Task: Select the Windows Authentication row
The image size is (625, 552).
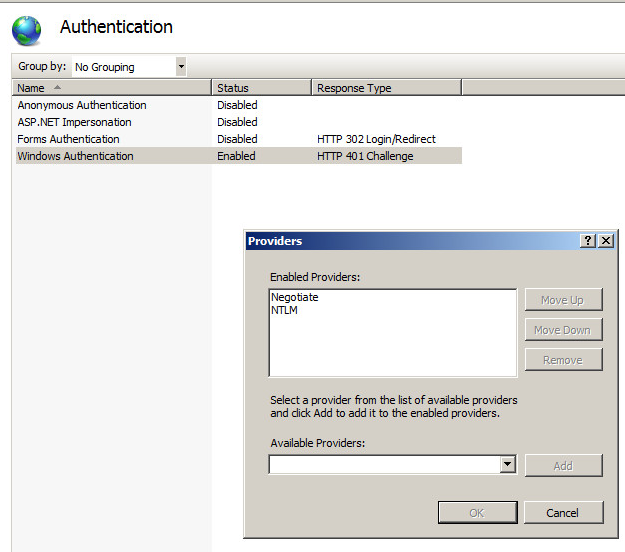Action: tap(239, 156)
